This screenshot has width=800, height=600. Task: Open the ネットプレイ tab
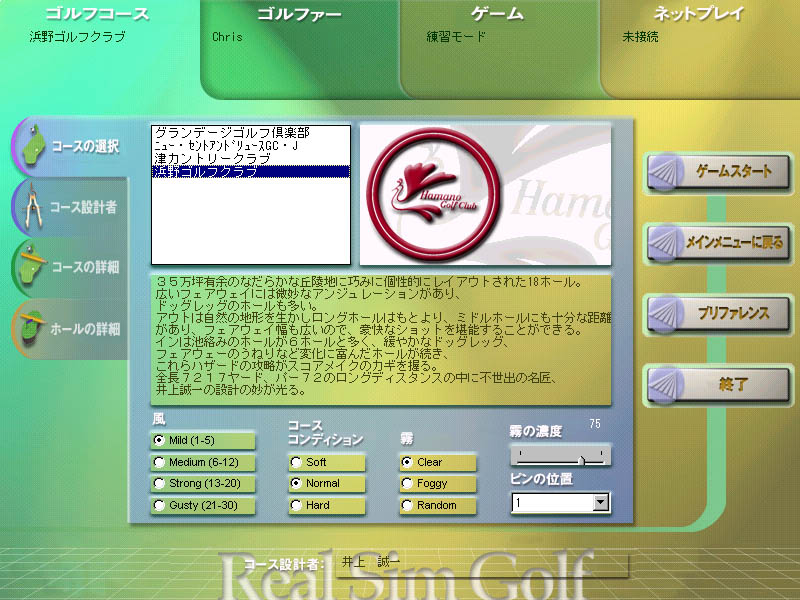699,15
